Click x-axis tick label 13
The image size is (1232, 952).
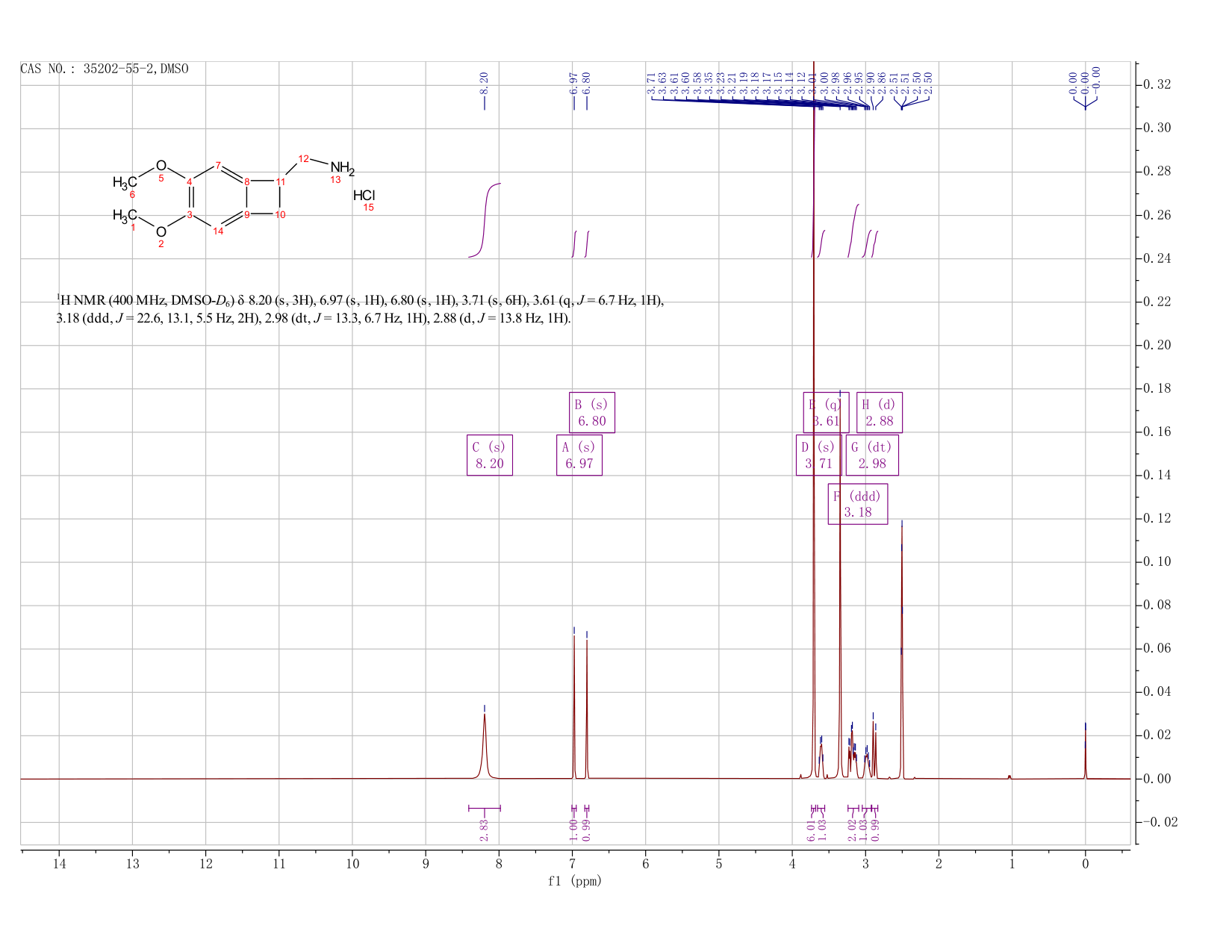132,864
